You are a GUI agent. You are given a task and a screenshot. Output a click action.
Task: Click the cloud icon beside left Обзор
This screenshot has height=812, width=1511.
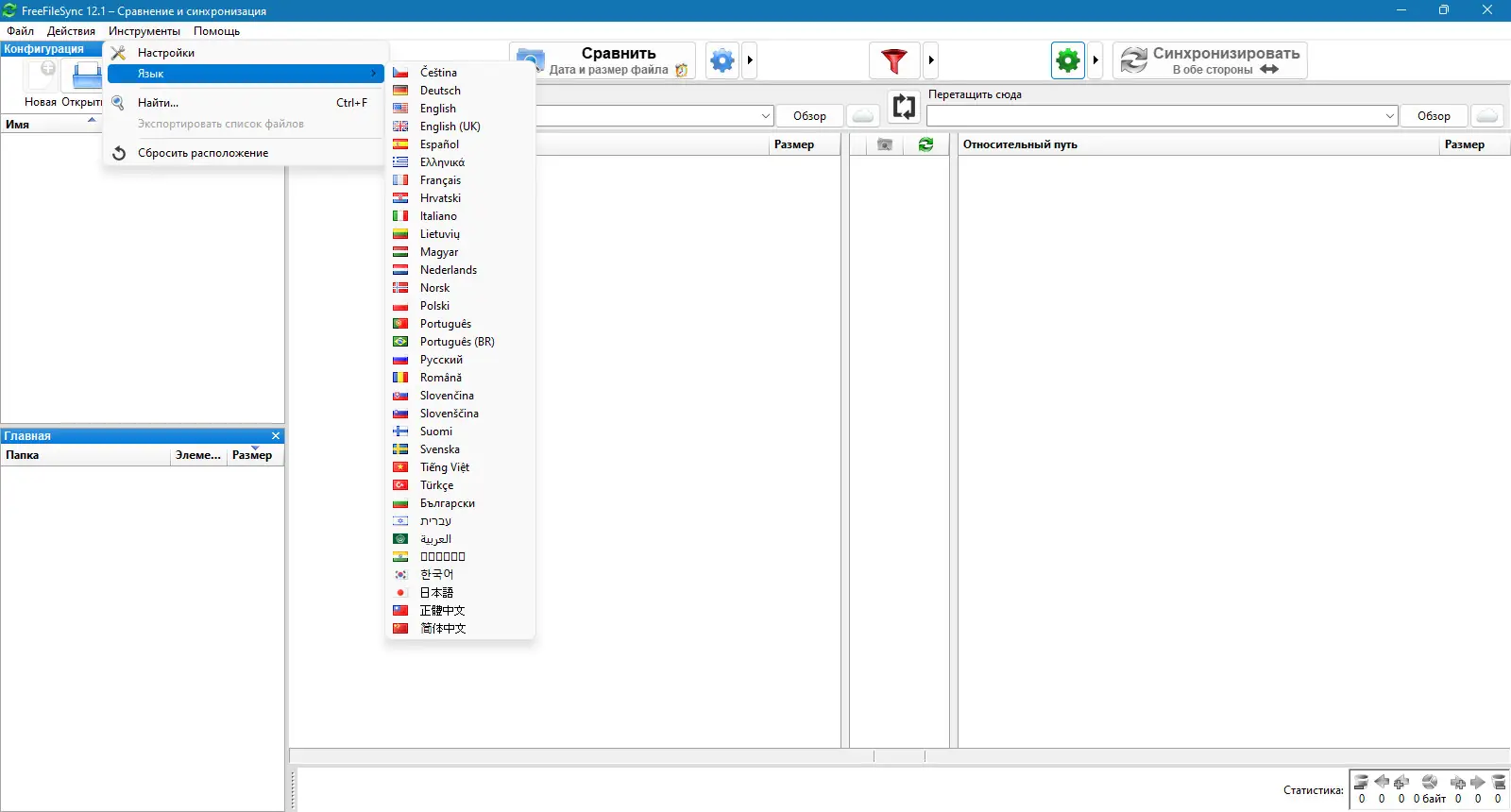863,115
